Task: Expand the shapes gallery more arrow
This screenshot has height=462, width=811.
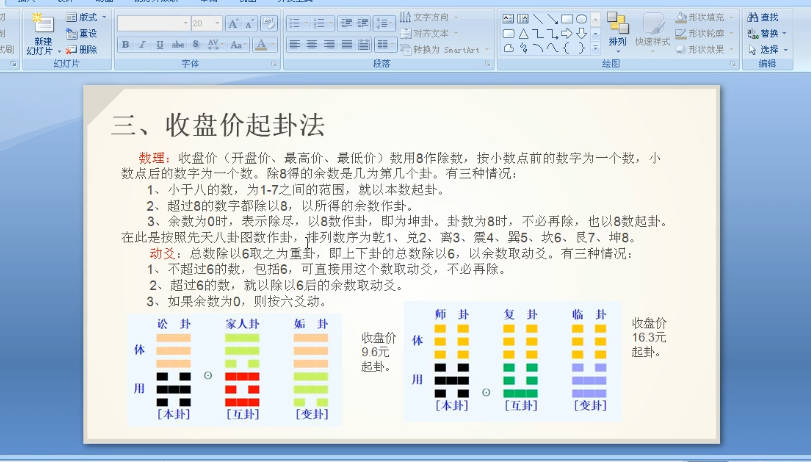Action: pos(594,46)
